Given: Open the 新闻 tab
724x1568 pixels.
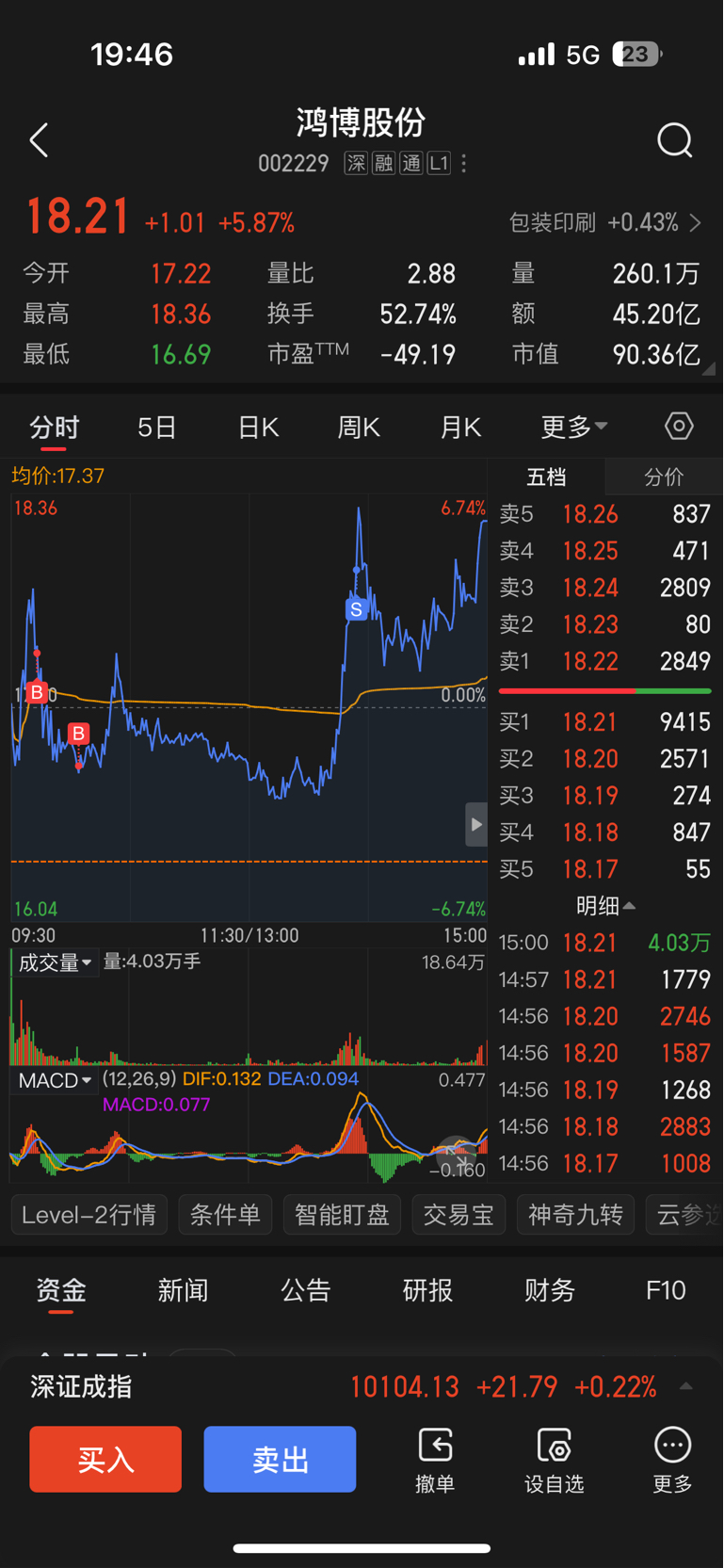Looking at the screenshot, I should pos(183,1290).
